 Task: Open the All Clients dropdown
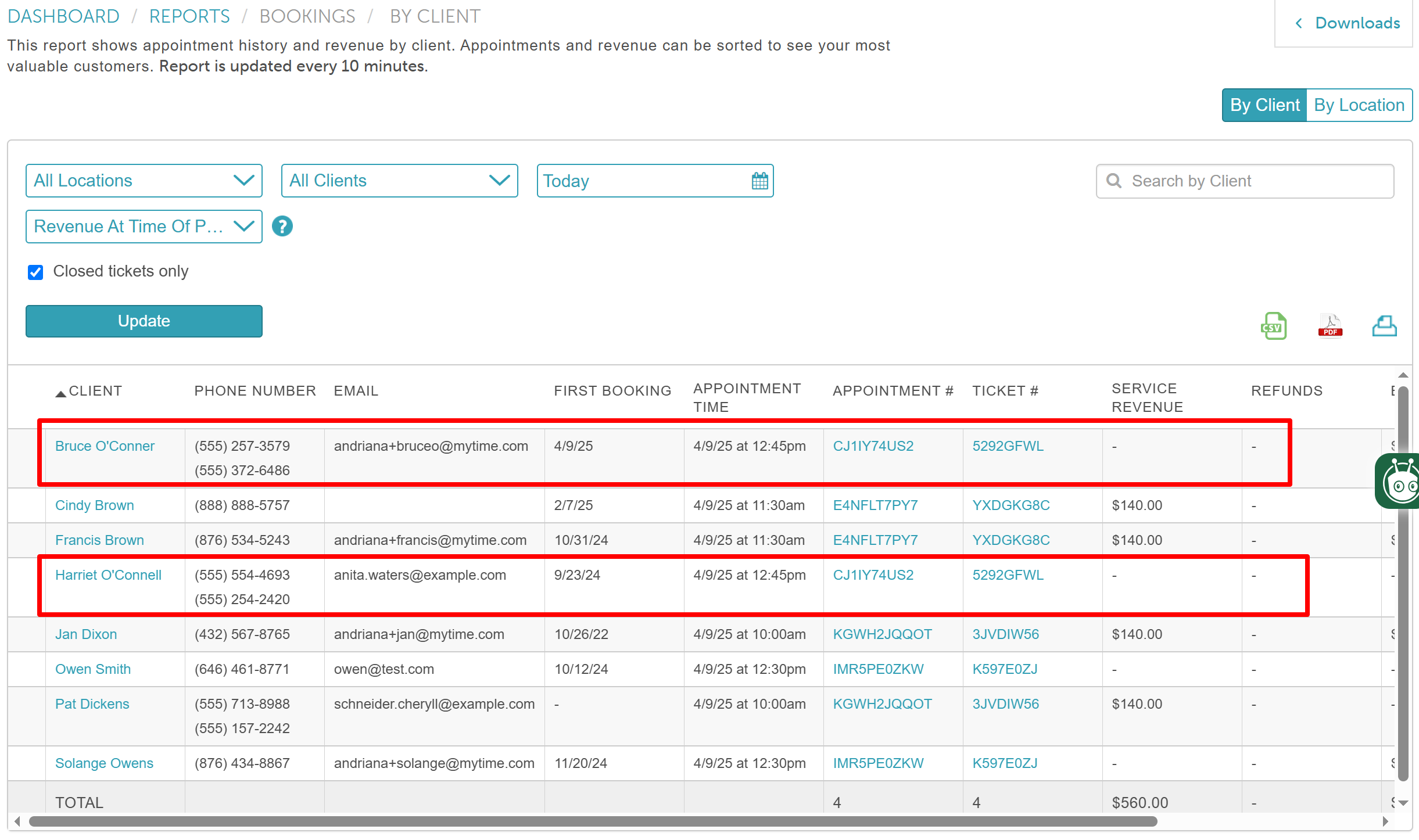399,181
